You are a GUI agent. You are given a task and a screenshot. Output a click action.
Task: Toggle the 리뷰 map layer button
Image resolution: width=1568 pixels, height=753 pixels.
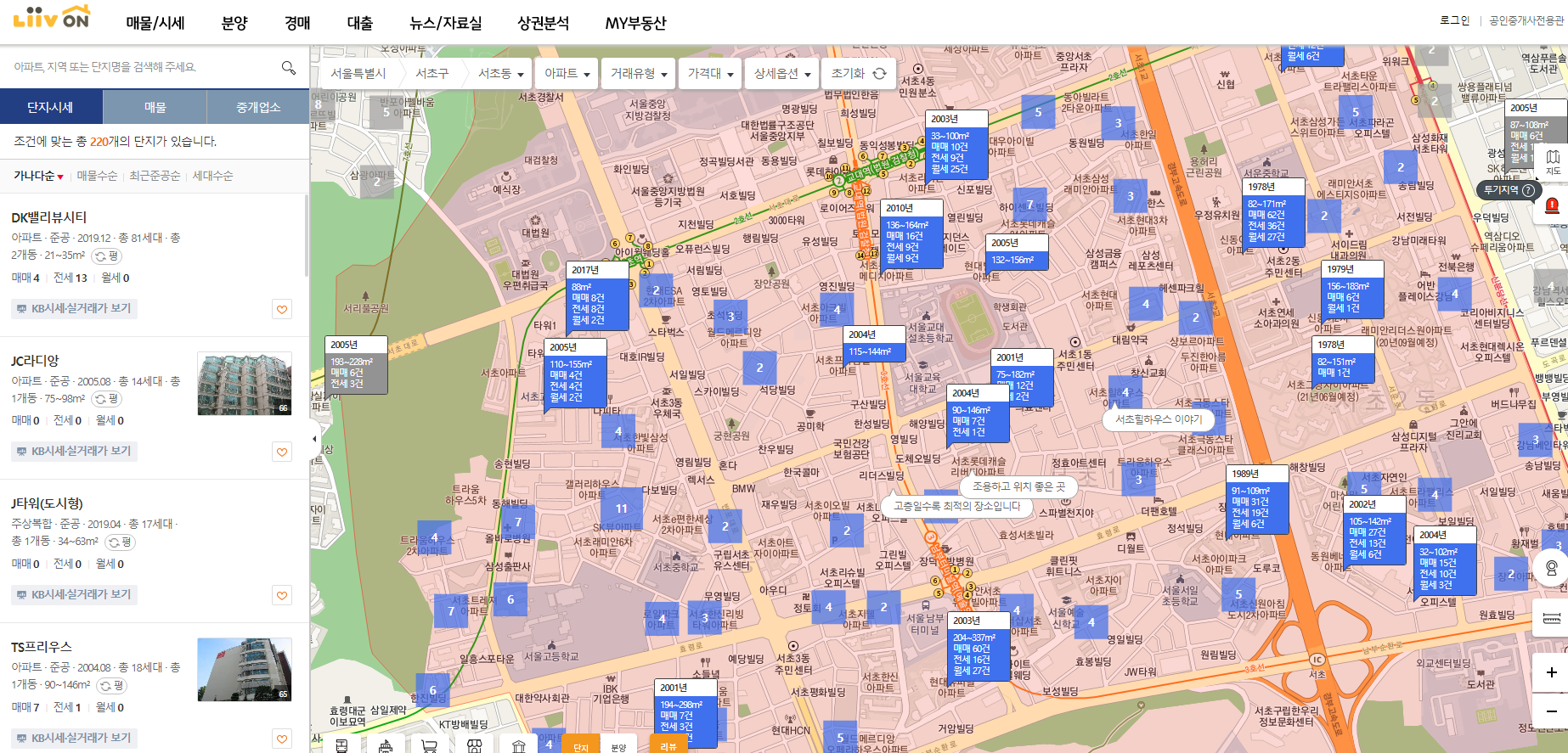669,744
